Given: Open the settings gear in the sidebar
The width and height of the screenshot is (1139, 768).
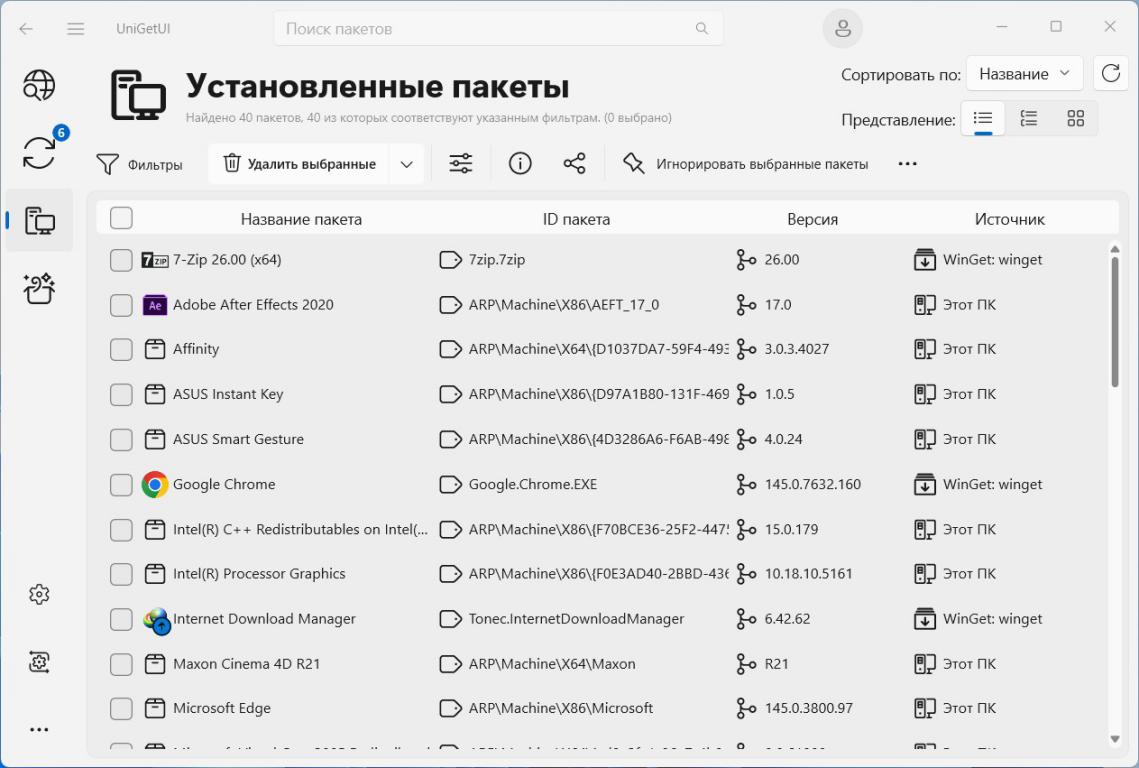Looking at the screenshot, I should (39, 594).
